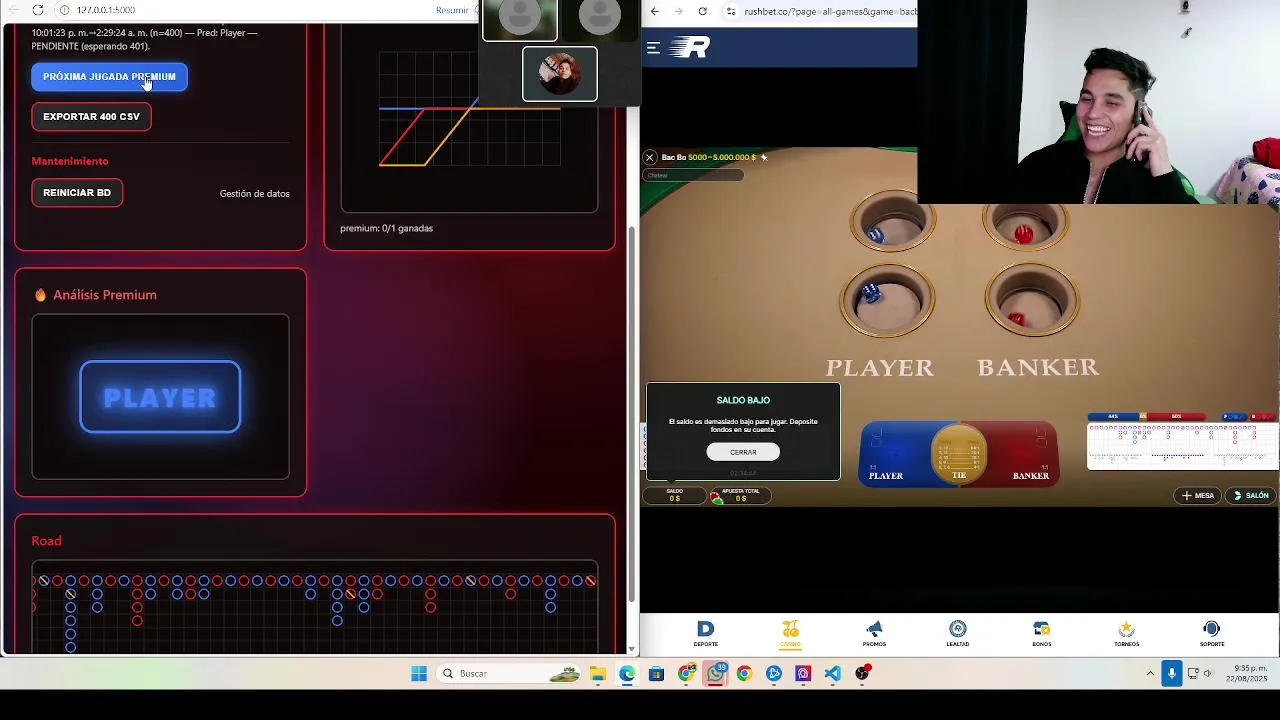Show hidden system tray icons
This screenshot has height=720, width=1280.
1150,674
